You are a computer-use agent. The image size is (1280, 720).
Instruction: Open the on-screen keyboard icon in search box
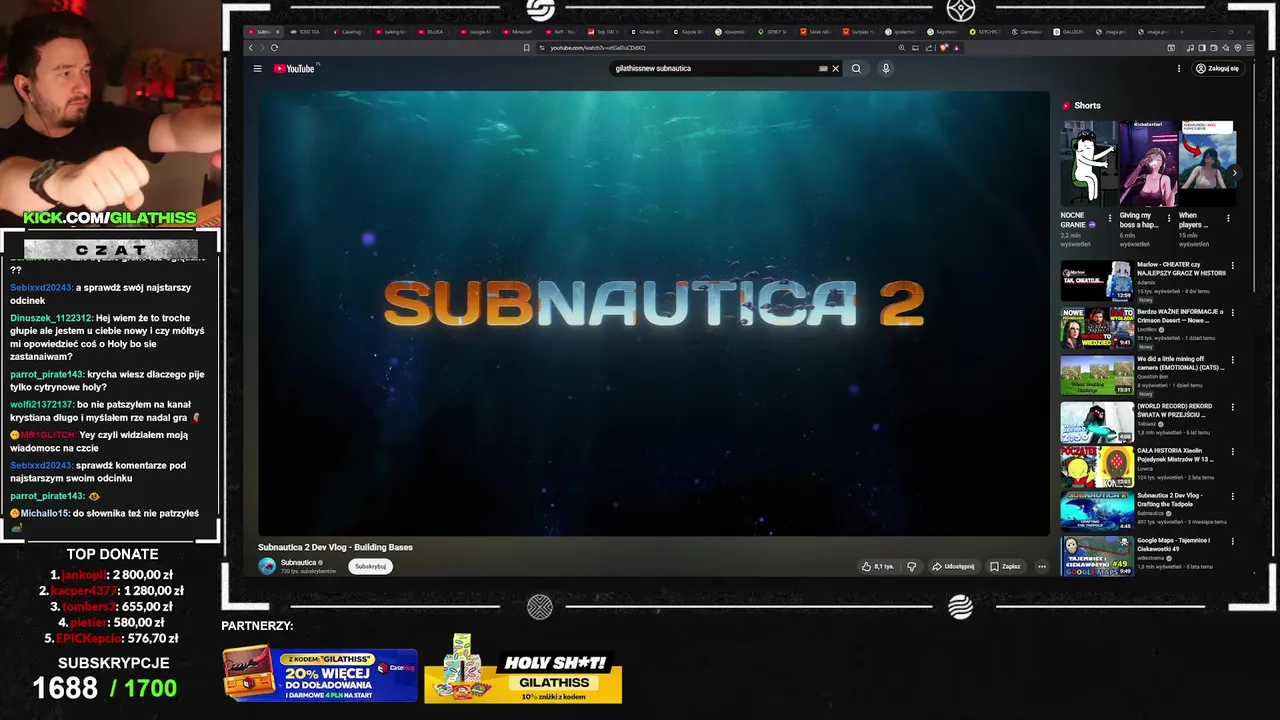point(823,69)
